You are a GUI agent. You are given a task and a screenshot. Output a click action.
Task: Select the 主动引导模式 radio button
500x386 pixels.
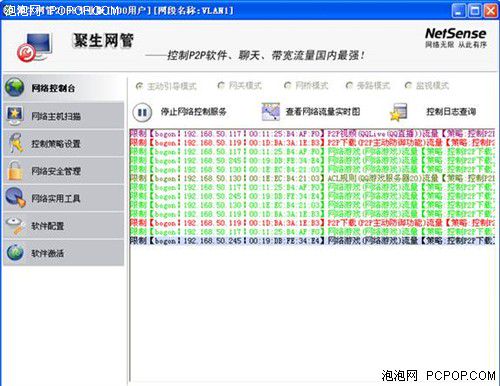point(139,86)
